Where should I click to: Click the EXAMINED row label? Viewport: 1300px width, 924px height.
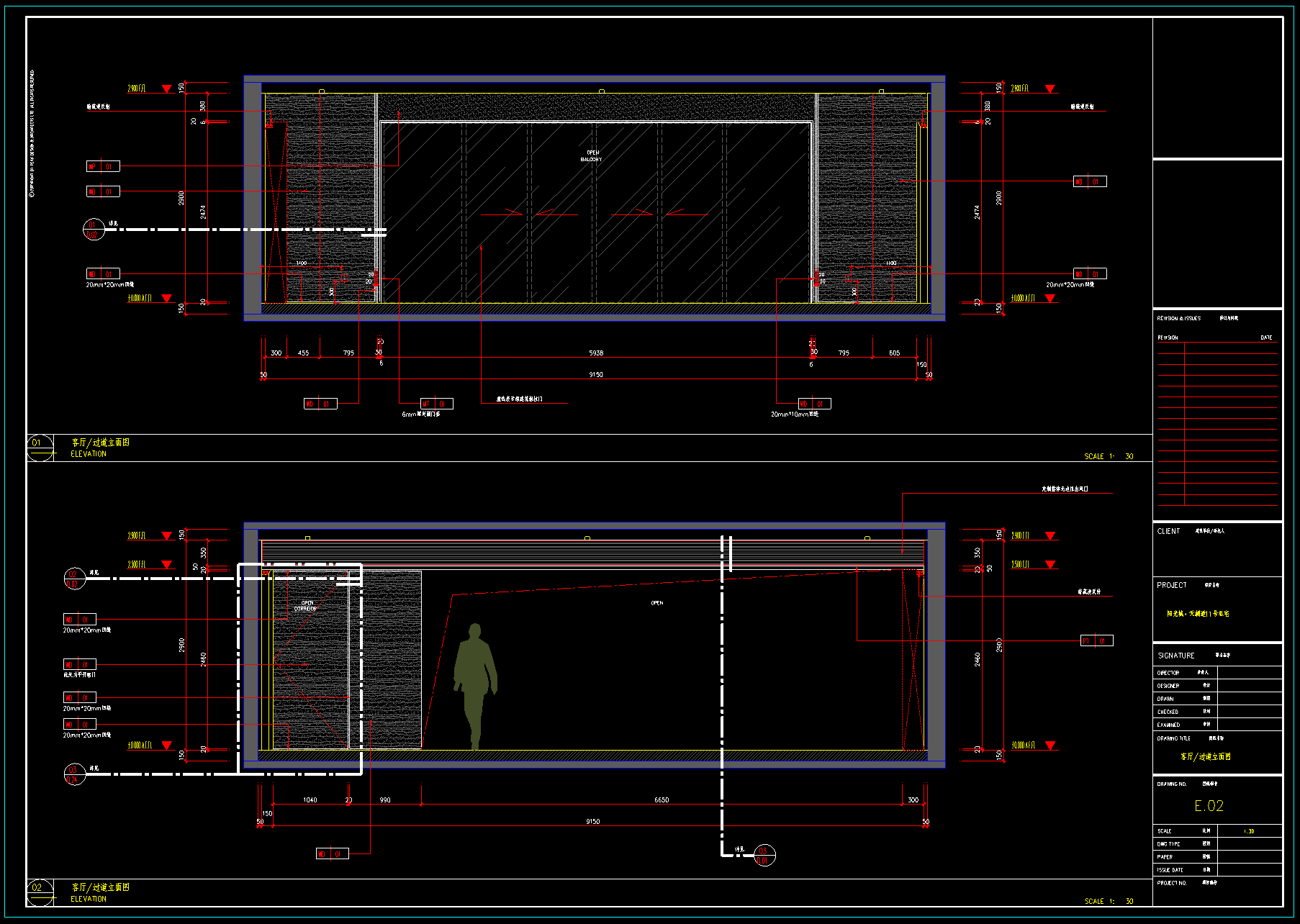[1168, 725]
